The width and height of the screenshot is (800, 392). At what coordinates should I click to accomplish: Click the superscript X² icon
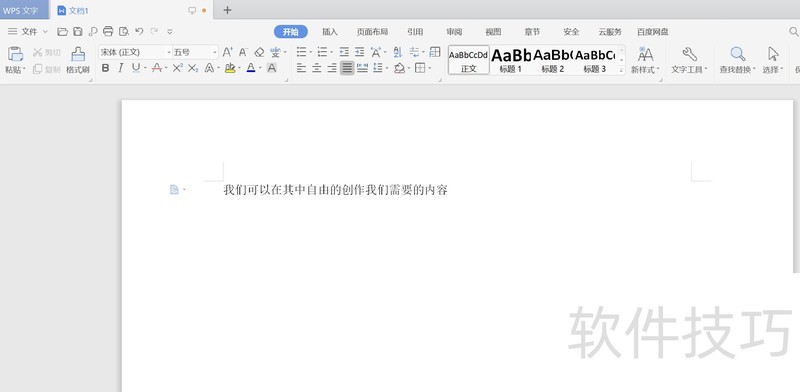(178, 67)
